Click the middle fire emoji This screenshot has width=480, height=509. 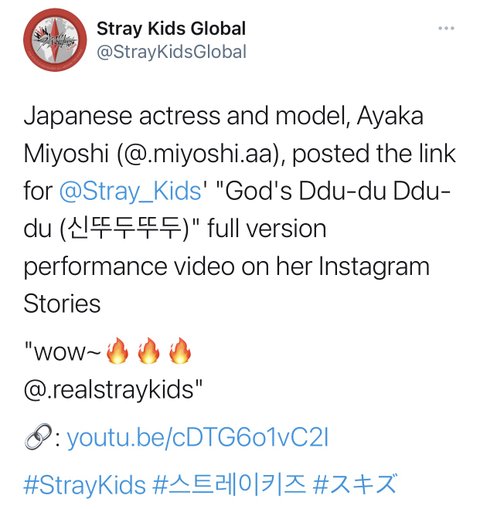(149, 350)
